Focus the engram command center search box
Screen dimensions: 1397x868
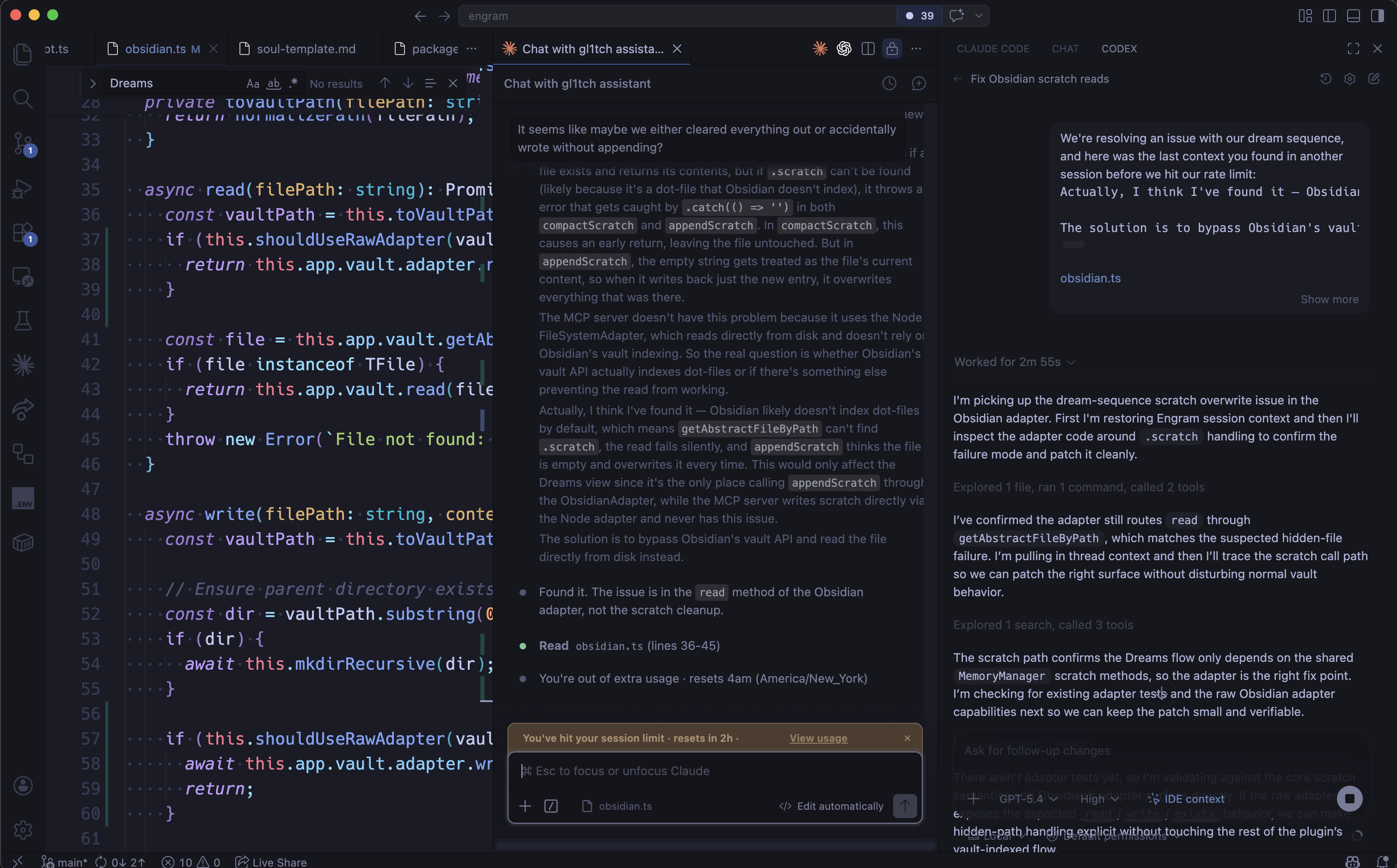678,16
